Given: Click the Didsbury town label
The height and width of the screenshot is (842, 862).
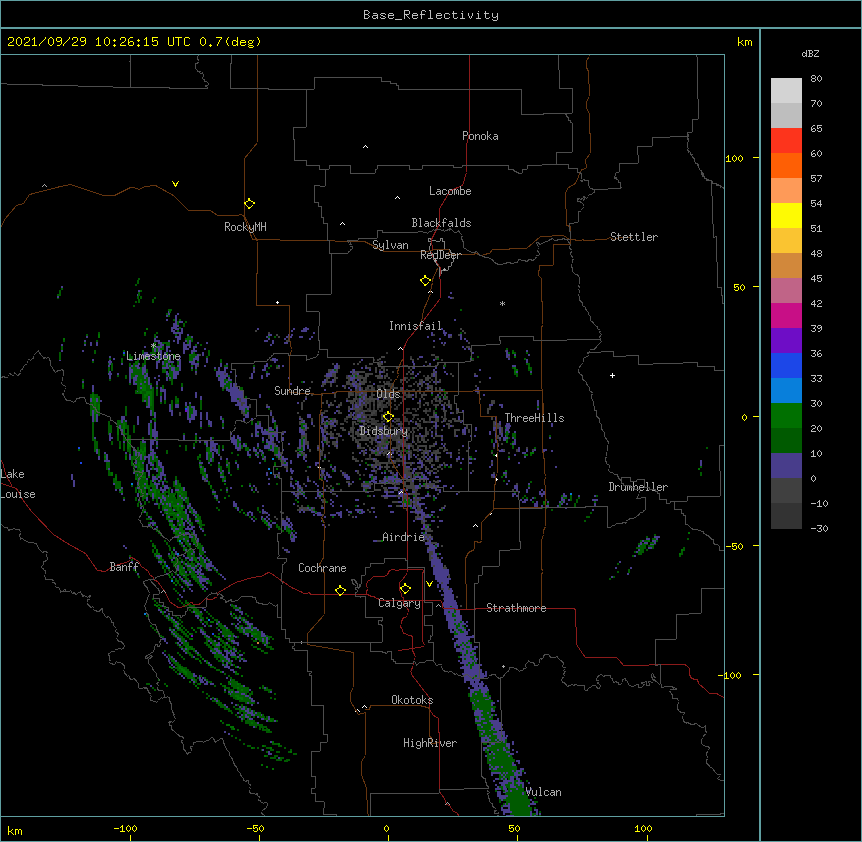Looking at the screenshot, I should coord(383,431).
